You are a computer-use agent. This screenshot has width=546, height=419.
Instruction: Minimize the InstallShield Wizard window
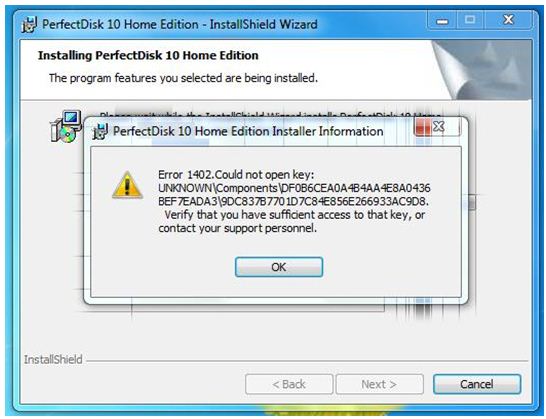coord(442,20)
